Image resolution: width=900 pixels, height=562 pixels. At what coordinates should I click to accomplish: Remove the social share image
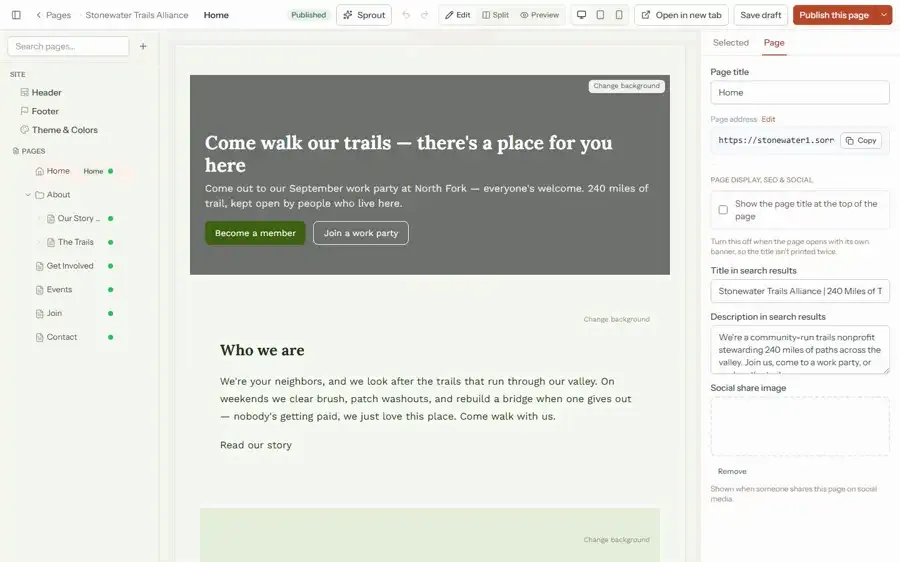coord(732,471)
